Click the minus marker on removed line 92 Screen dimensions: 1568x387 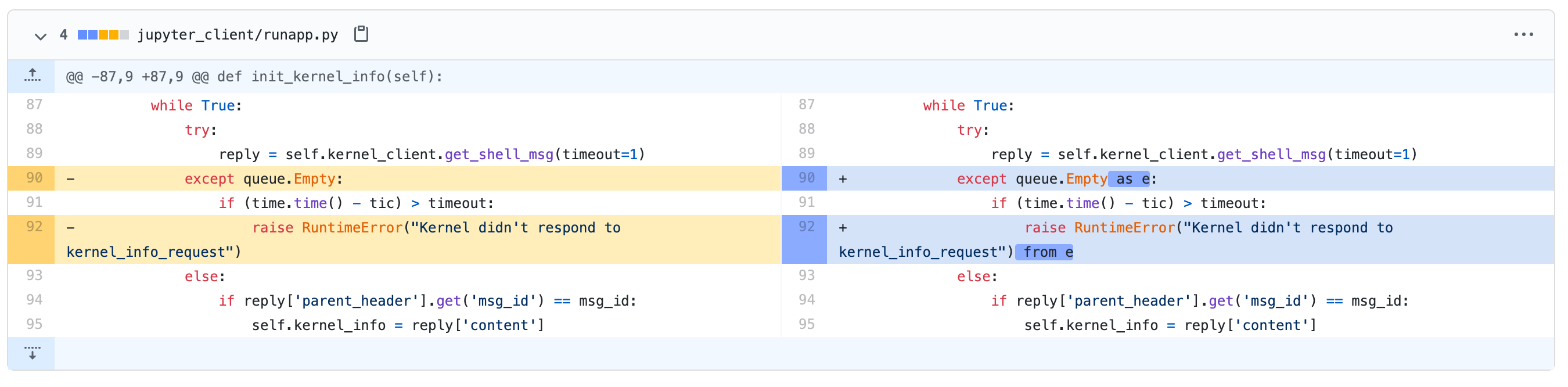pyautogui.click(x=71, y=228)
